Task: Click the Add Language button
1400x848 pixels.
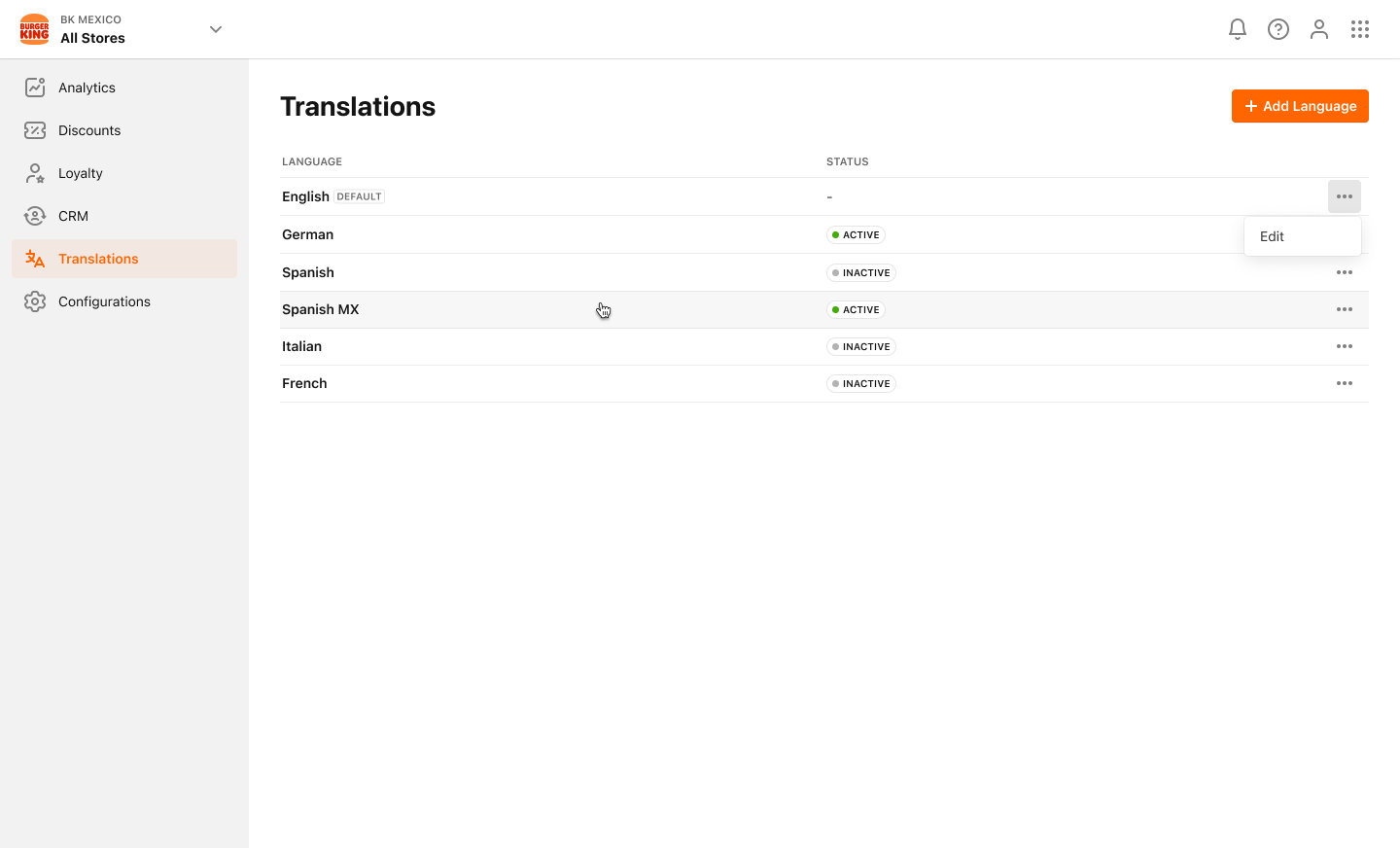Action: pyautogui.click(x=1300, y=106)
